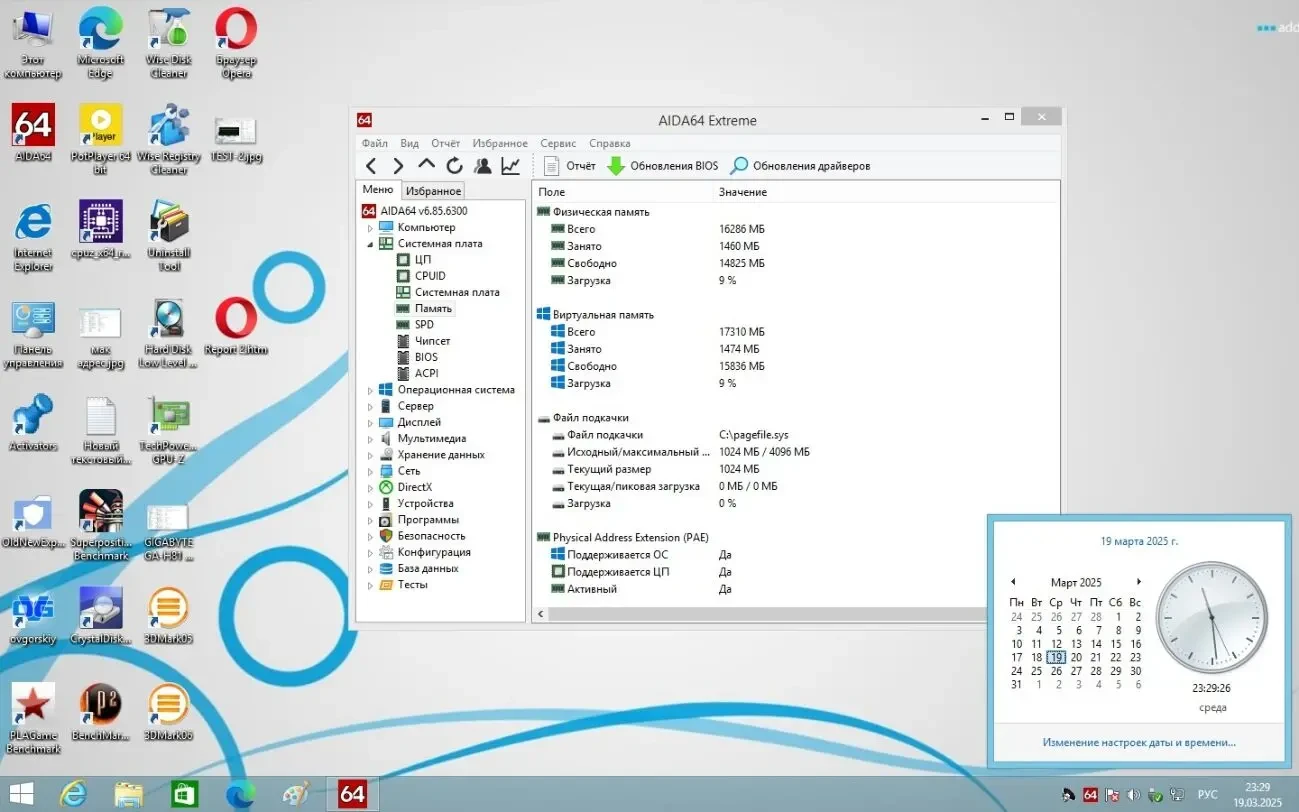Viewport: 1299px width, 812px height.
Task: Open the TechPowerUp GPU-Z desktop icon
Action: (x=169, y=431)
